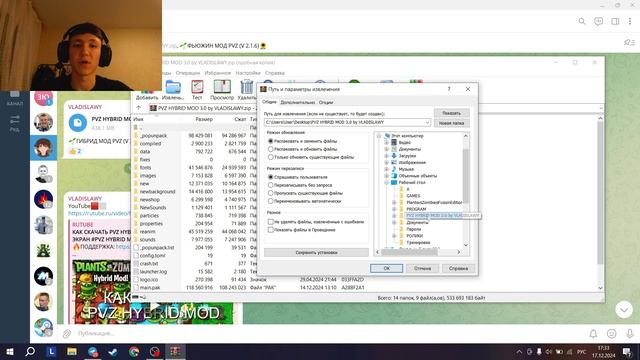This screenshot has height=360, width=640.
Task: Expand the Загрузки tree node
Action: [x=387, y=156]
